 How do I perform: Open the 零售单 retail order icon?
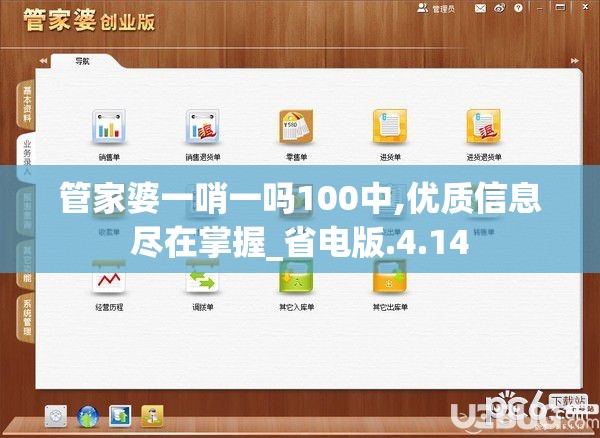(296, 127)
